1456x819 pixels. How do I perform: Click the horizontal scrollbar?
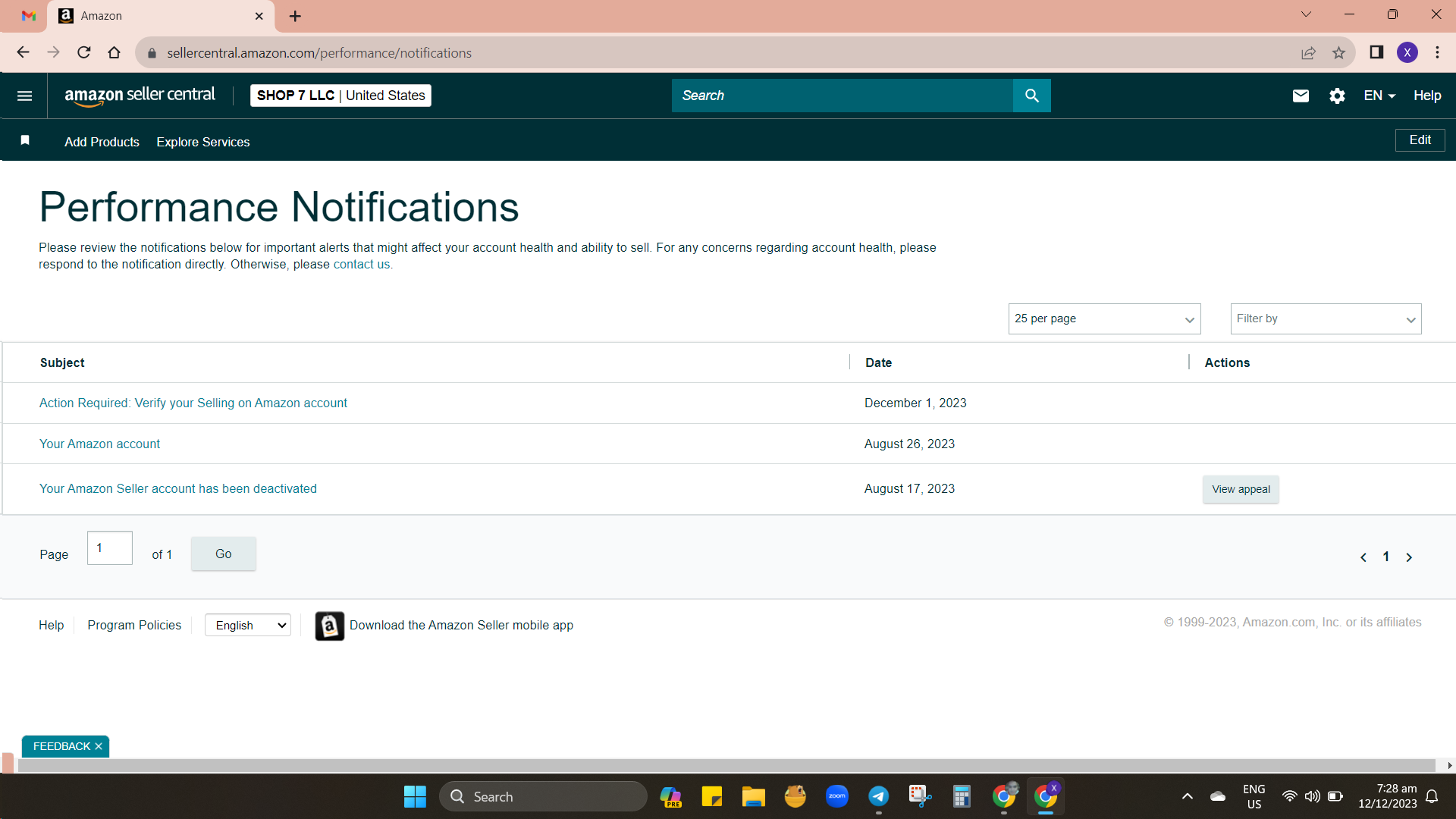pos(726,766)
